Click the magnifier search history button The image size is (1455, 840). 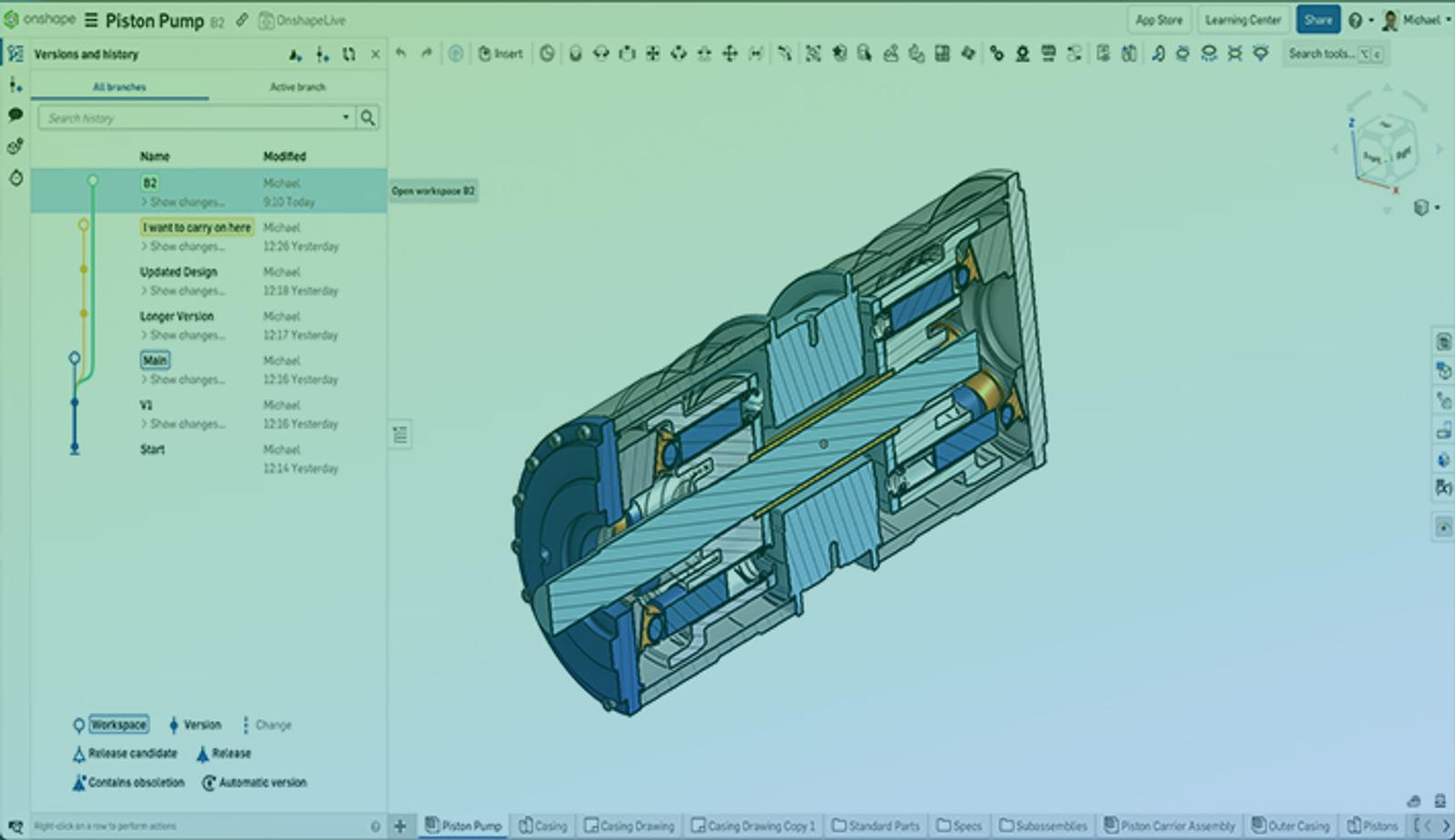coord(367,117)
